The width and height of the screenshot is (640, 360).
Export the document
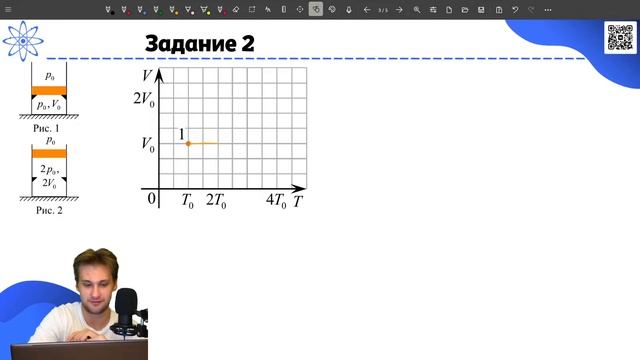coord(499,10)
